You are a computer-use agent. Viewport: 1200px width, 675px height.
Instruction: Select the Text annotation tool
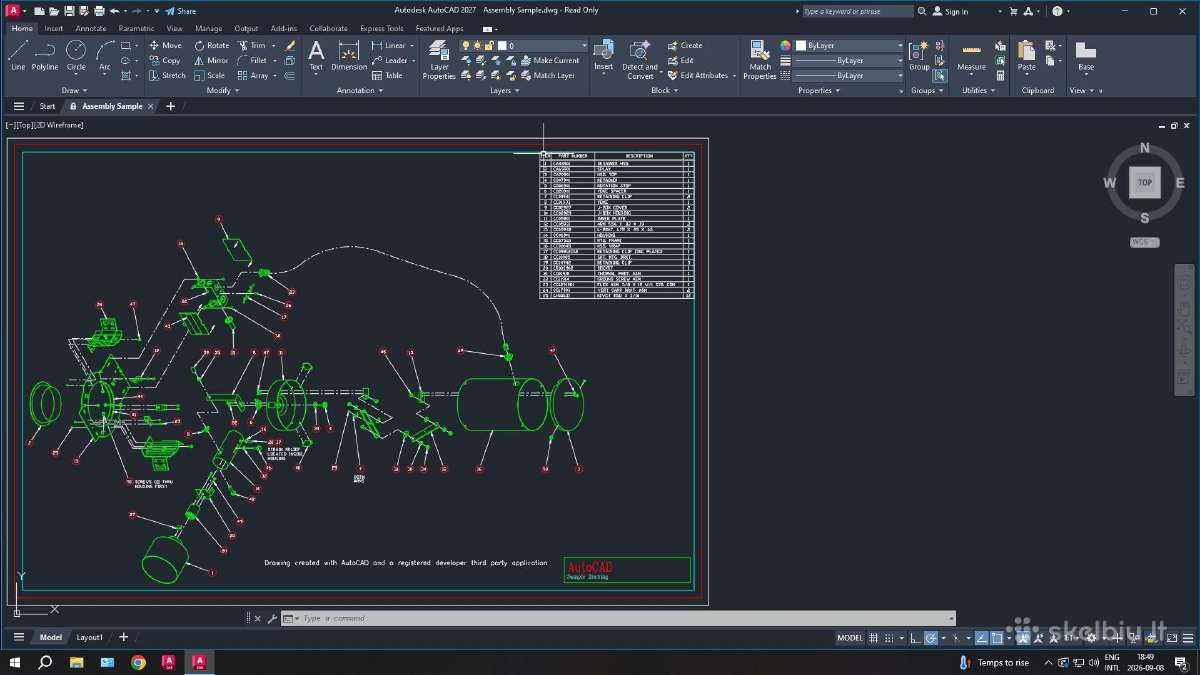pyautogui.click(x=316, y=56)
